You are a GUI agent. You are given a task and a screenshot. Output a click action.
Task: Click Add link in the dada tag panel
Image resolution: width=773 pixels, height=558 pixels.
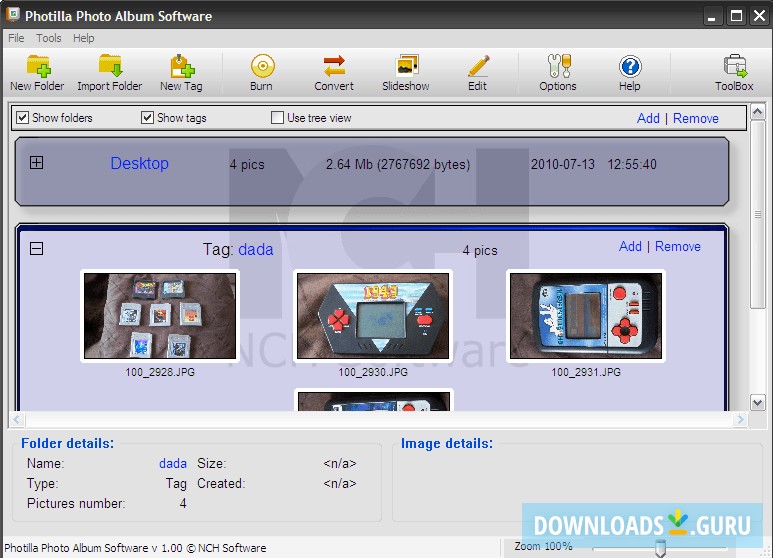click(x=630, y=246)
